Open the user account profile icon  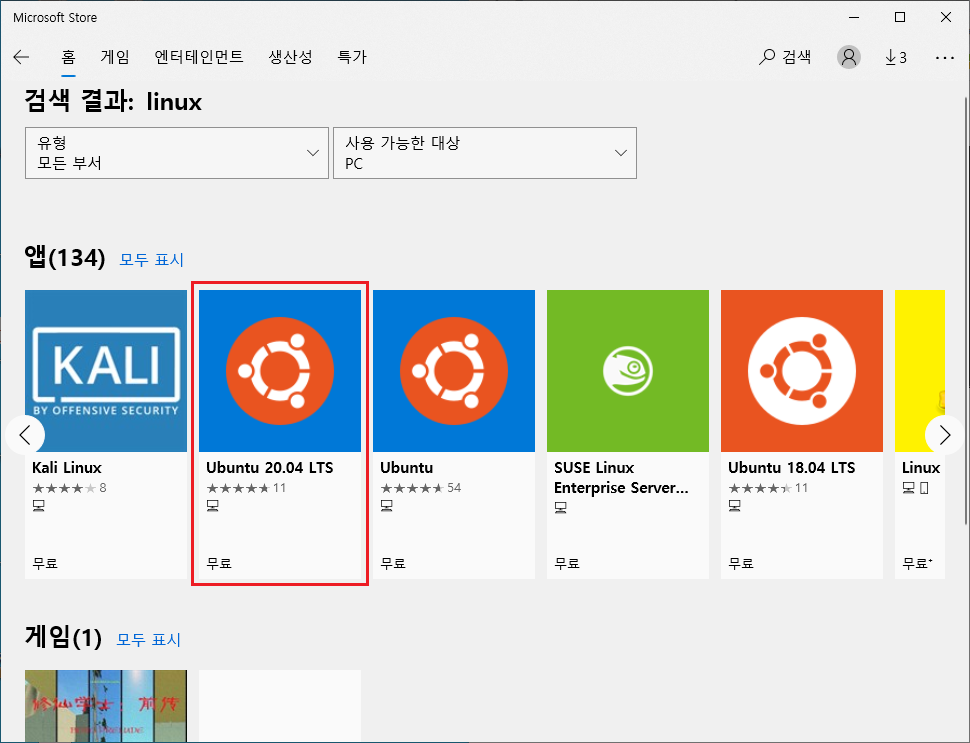pos(849,57)
